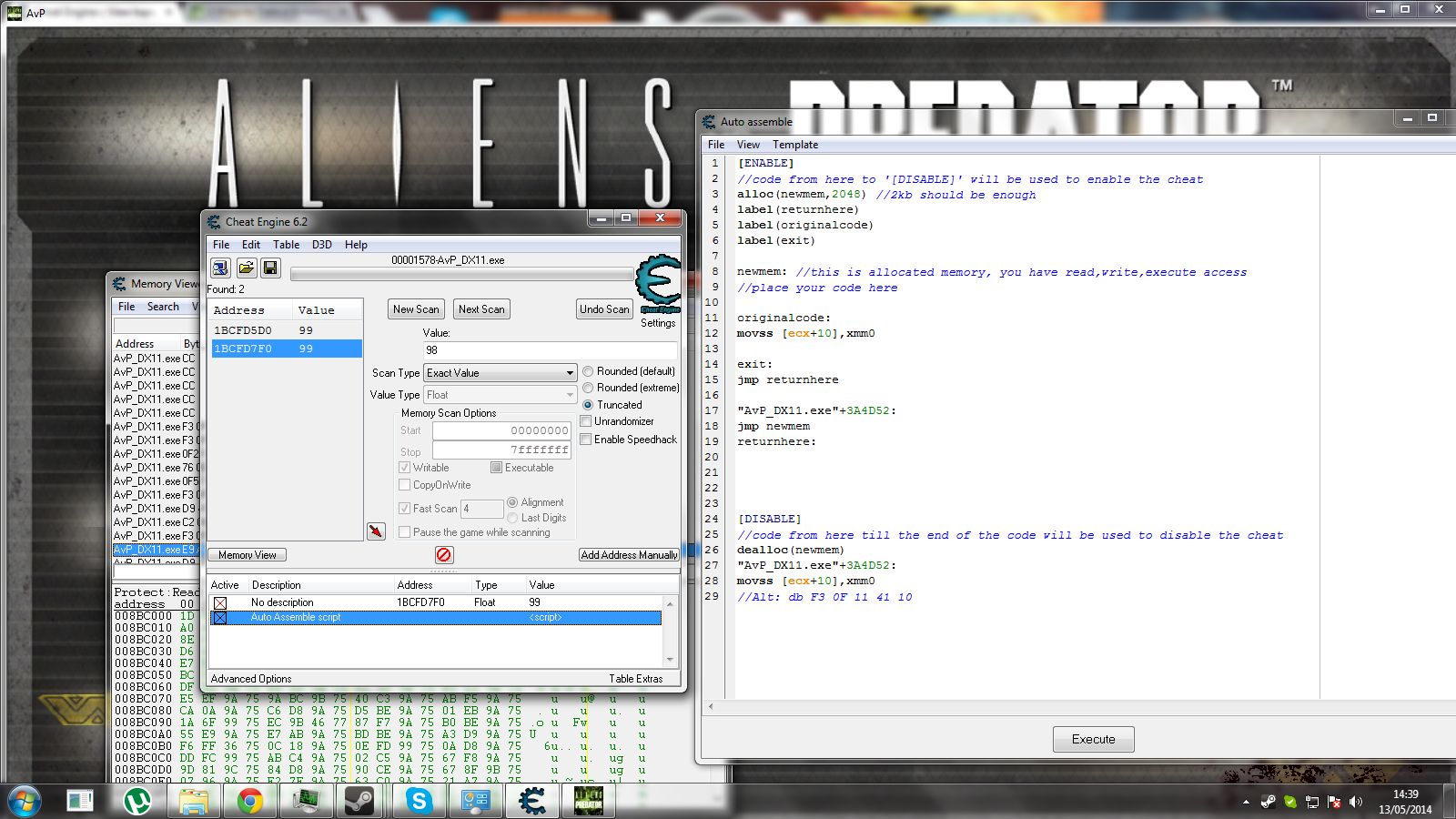The image size is (1456, 819).
Task: Click the Start address field
Action: [501, 430]
